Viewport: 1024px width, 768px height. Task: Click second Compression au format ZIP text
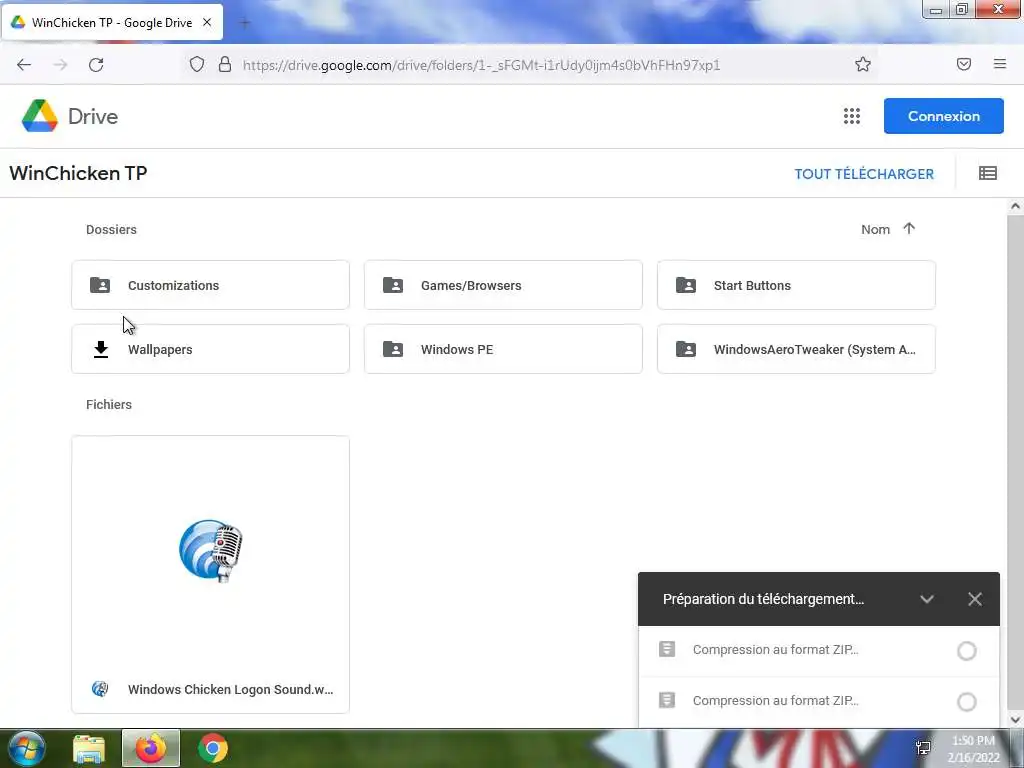tap(775, 700)
